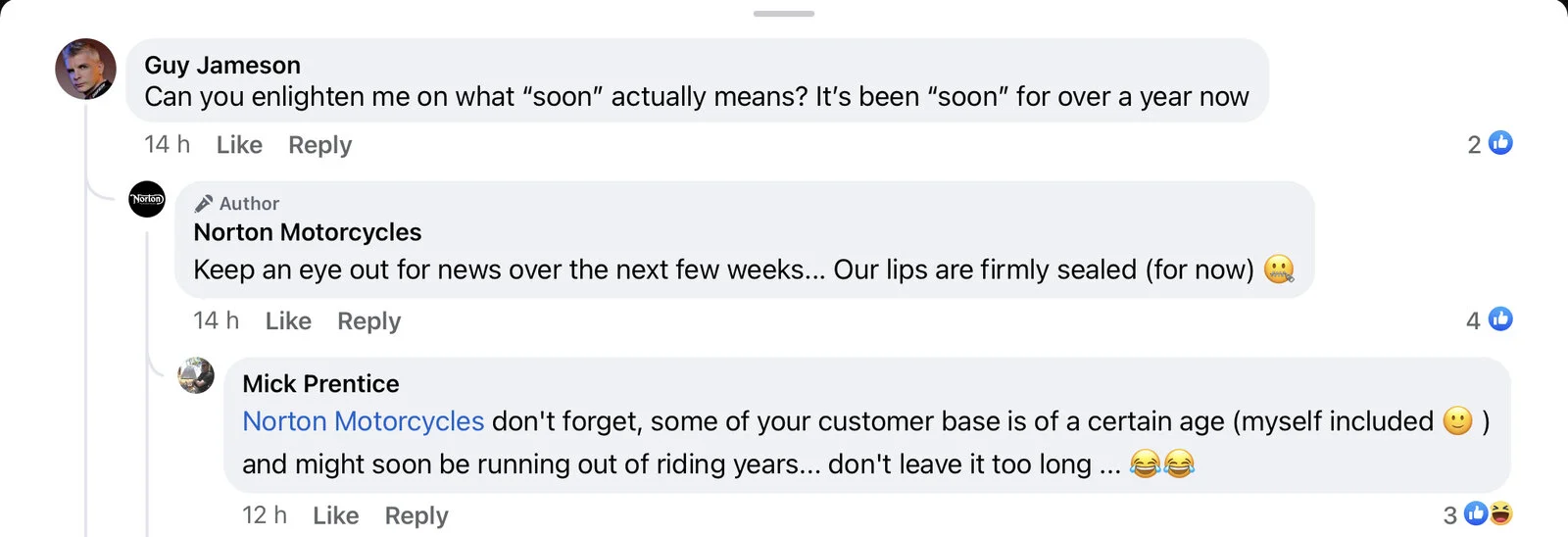This screenshot has width=1568, height=537.
Task: Click the laughing reaction on Mick's comment
Action: 1500,513
